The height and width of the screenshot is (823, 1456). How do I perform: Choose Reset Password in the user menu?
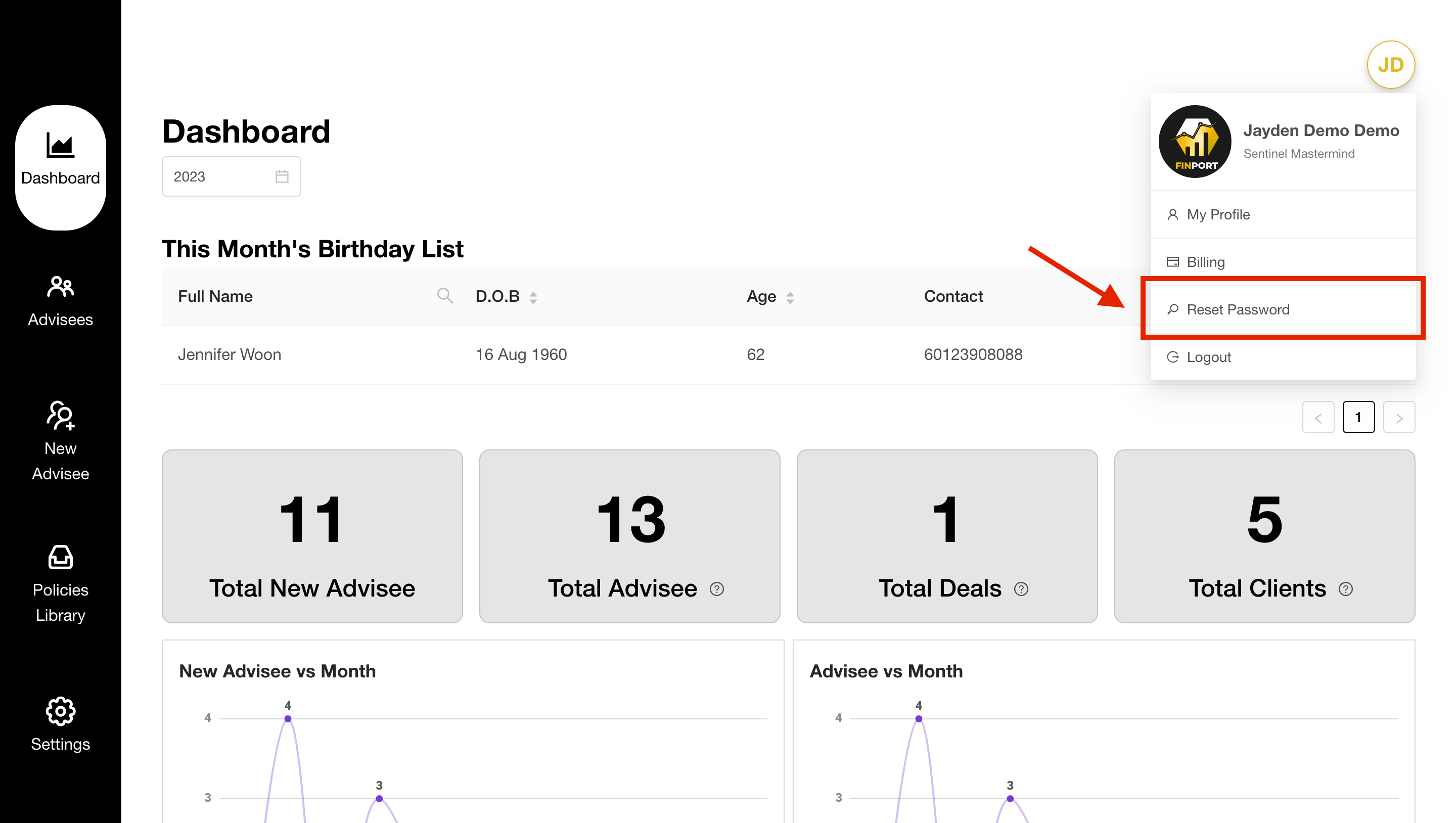point(1283,310)
